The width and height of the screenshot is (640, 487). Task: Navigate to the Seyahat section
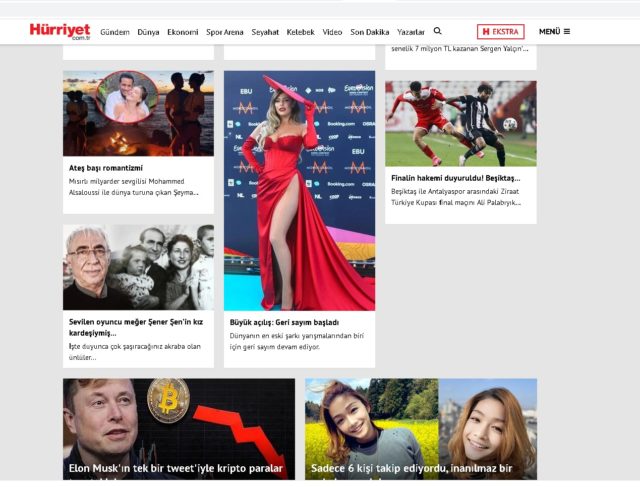coord(265,32)
